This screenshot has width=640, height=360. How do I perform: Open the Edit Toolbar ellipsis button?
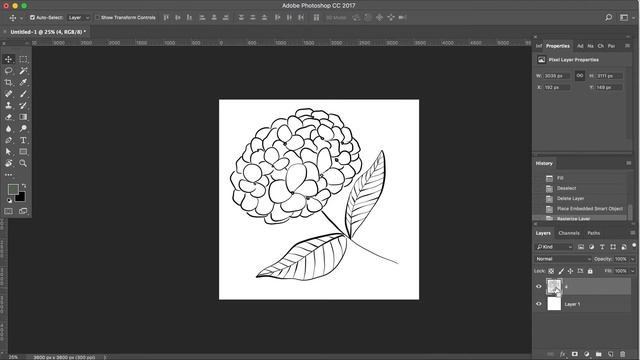click(x=9, y=175)
